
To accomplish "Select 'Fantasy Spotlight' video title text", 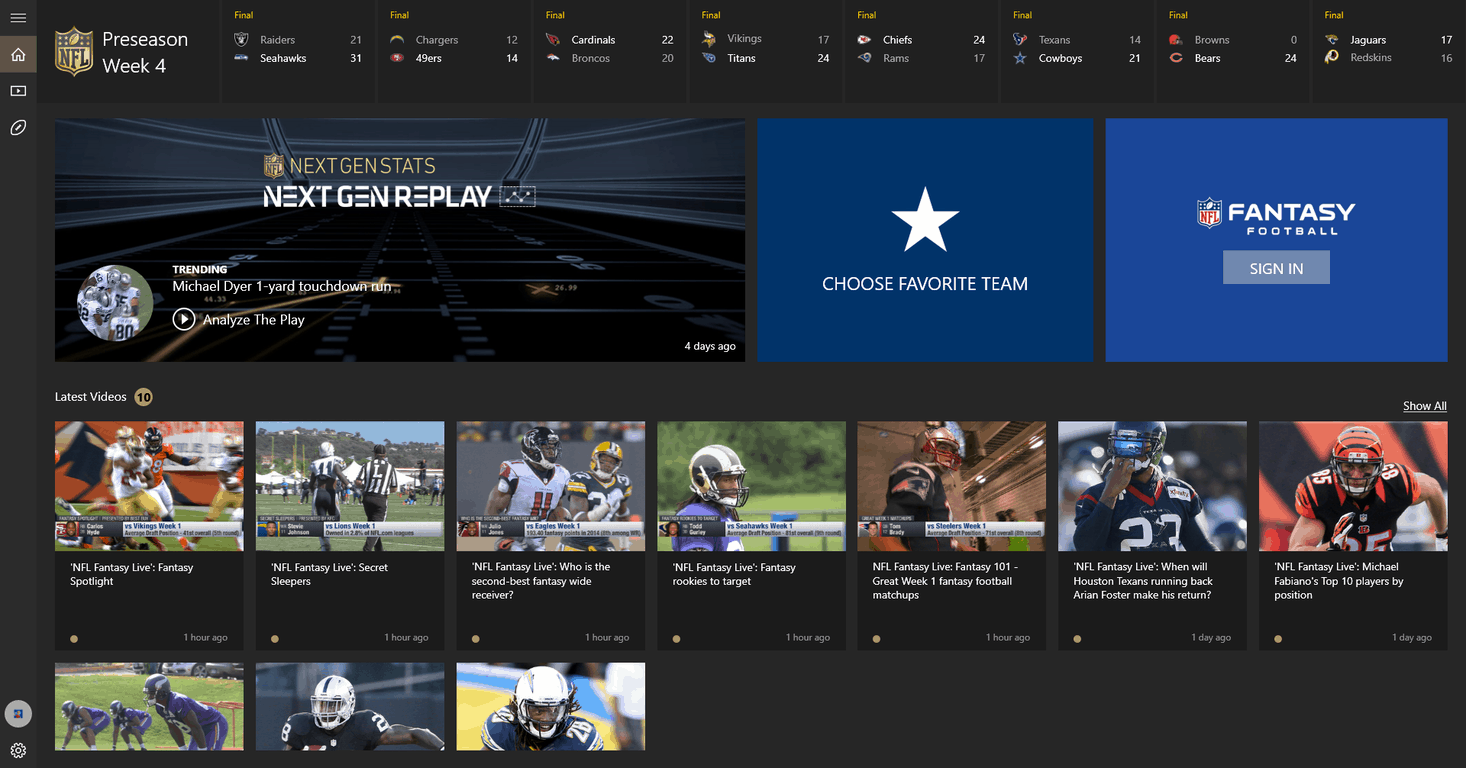I will point(131,574).
